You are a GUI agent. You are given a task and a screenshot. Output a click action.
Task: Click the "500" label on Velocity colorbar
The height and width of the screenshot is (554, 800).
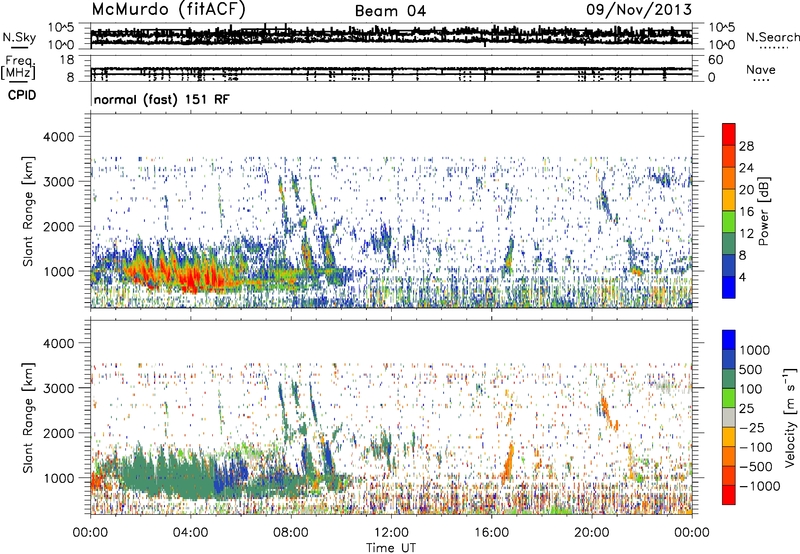[x=751, y=370]
